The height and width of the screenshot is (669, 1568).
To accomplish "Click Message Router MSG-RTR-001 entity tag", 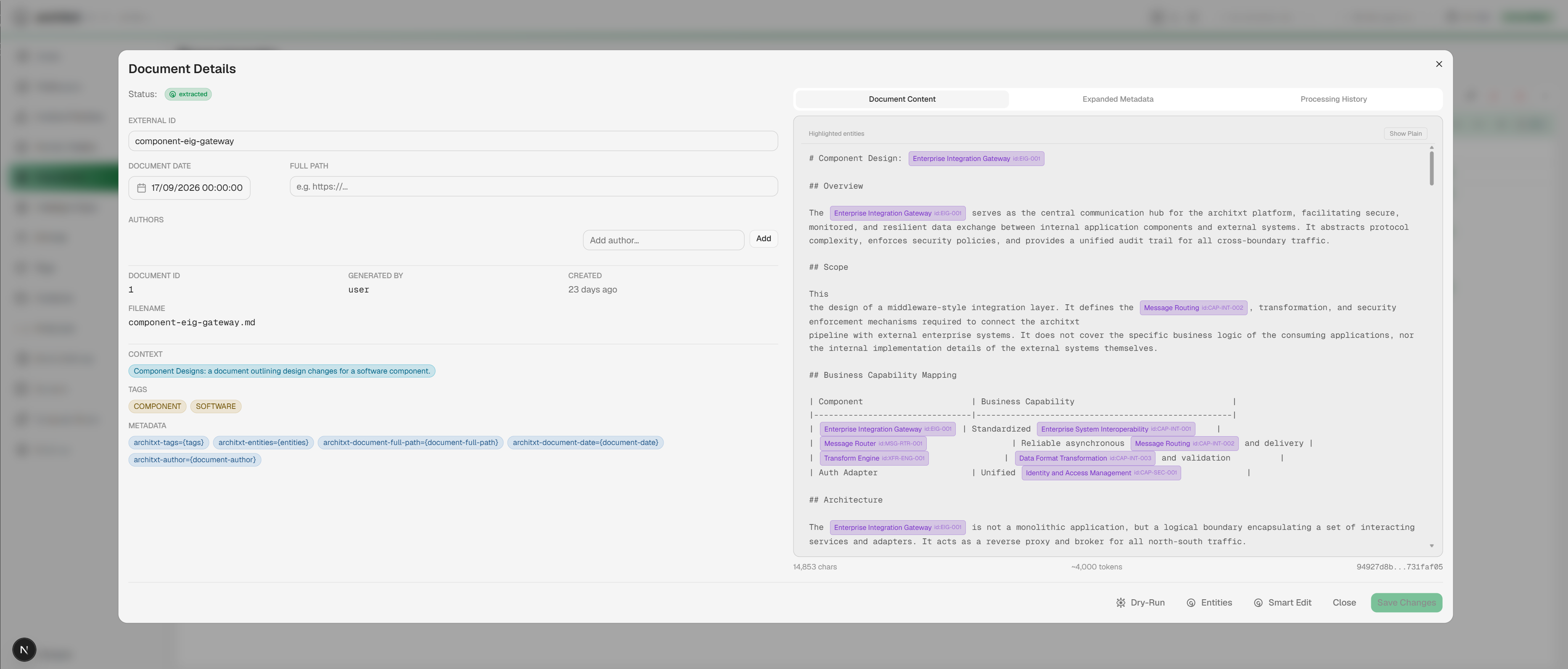I will pyautogui.click(x=872, y=444).
